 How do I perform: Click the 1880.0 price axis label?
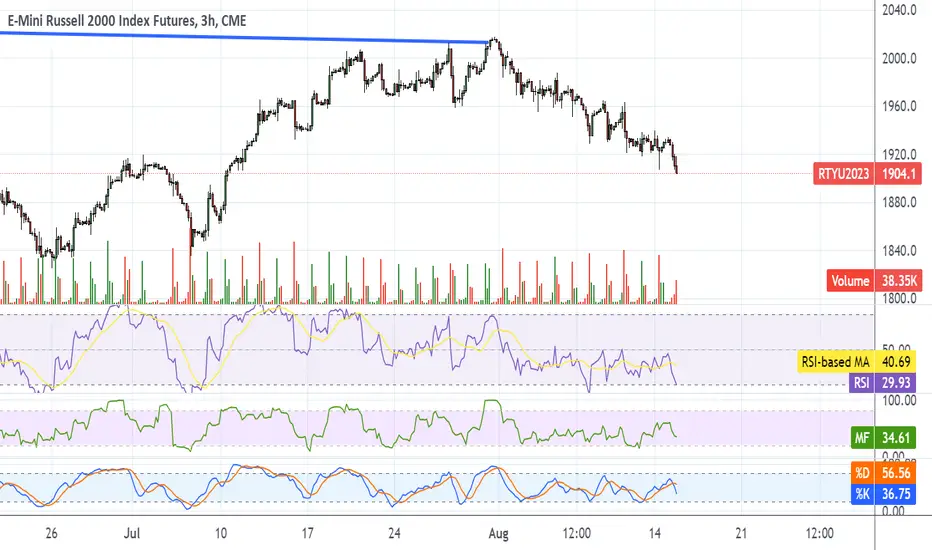[x=899, y=203]
